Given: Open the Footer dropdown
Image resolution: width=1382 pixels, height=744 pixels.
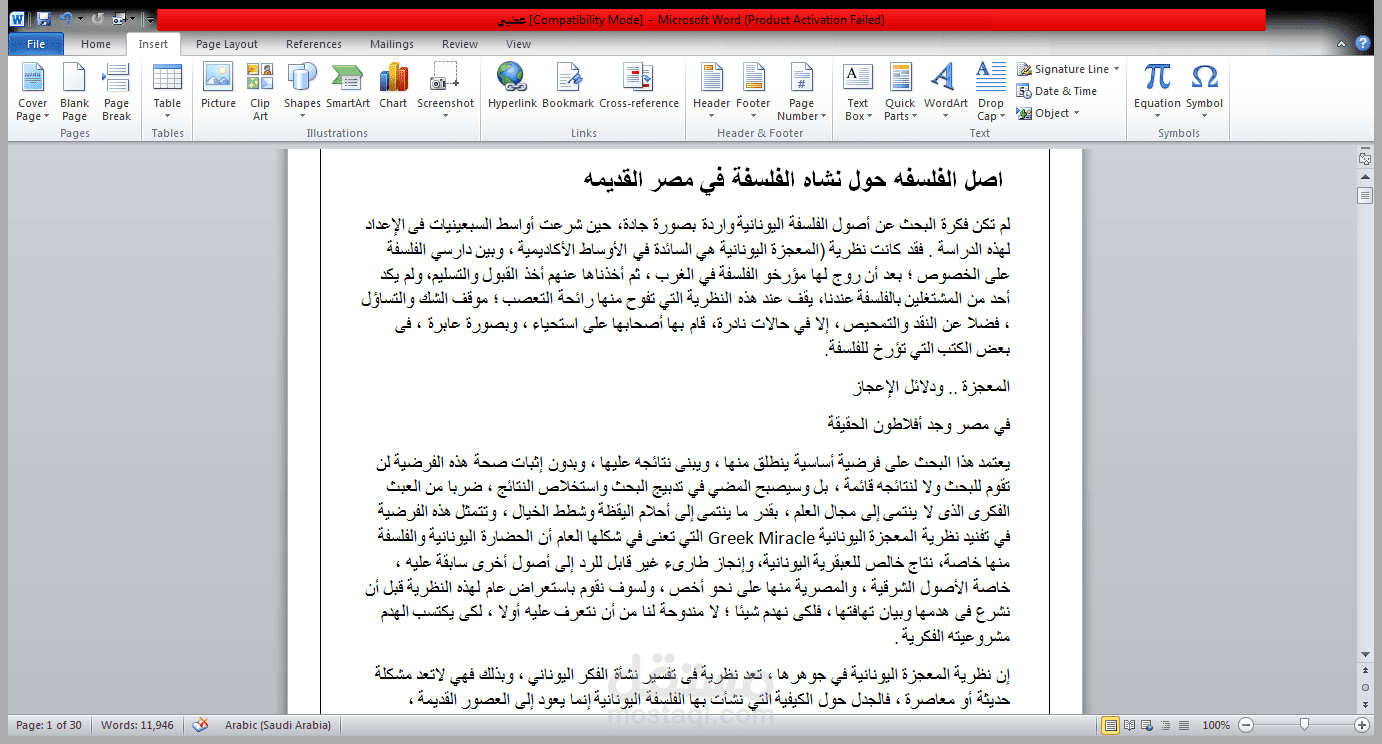Looking at the screenshot, I should click(x=753, y=91).
